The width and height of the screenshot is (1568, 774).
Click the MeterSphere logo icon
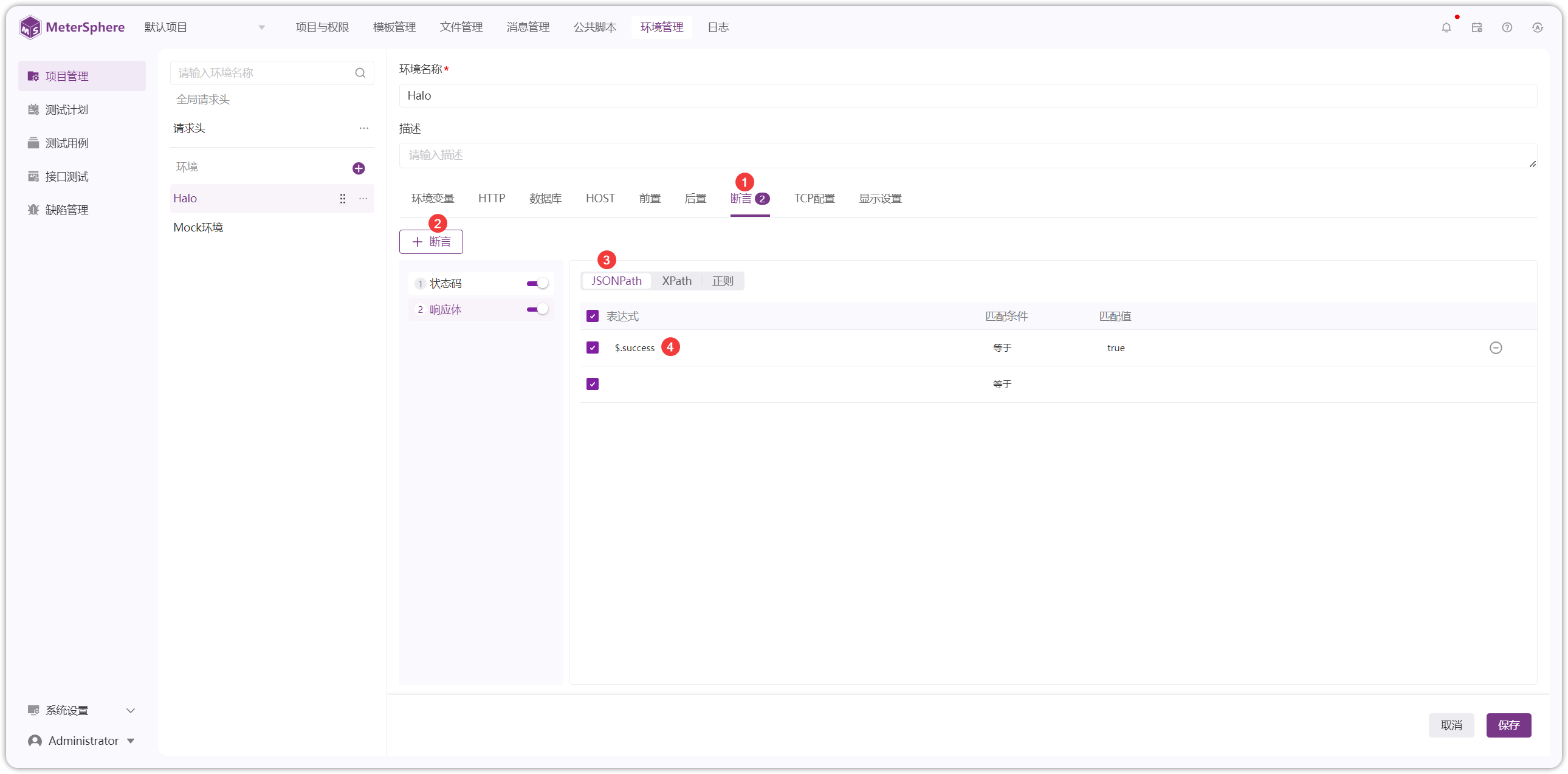click(x=30, y=27)
